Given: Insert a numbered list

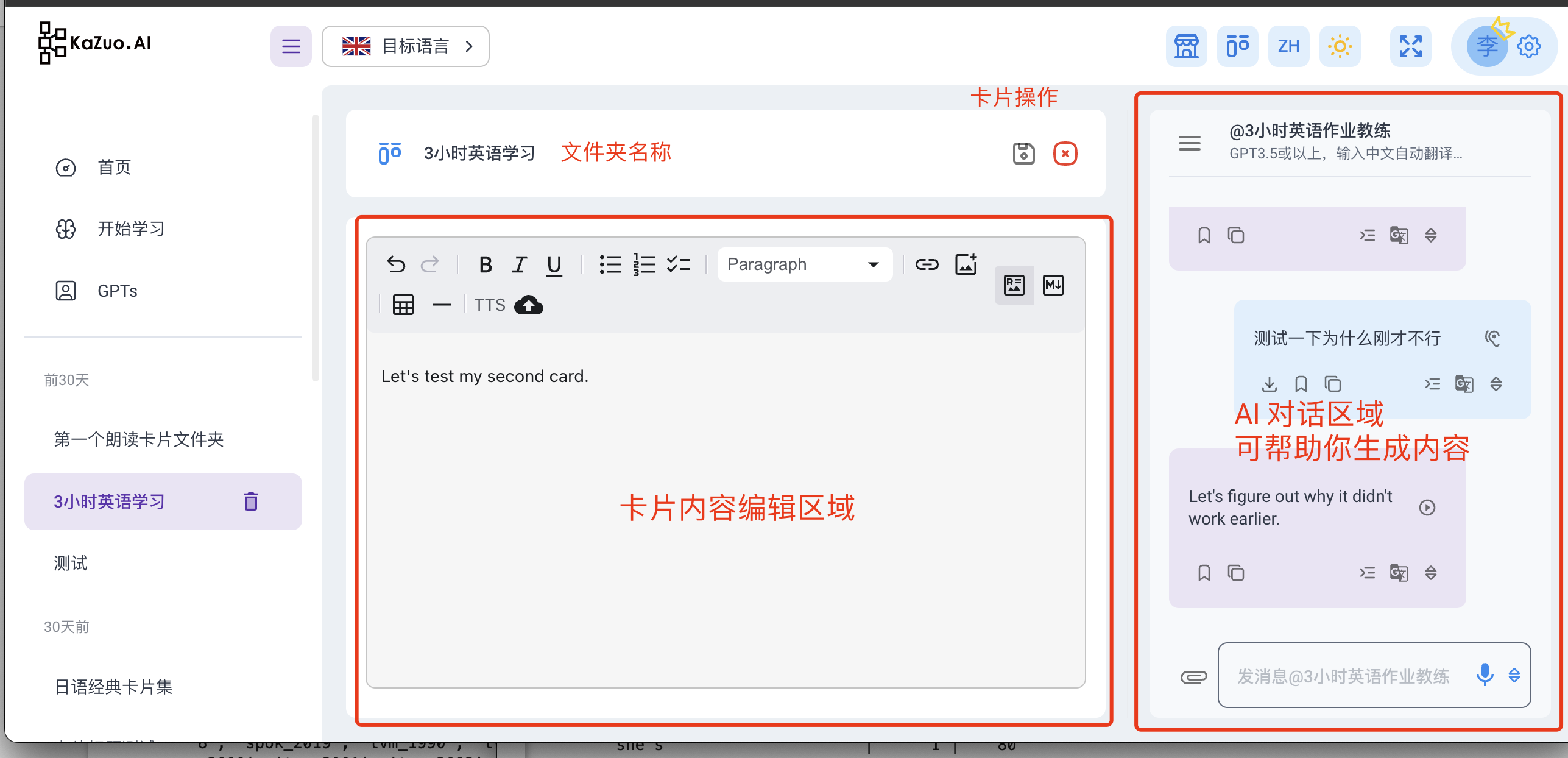Looking at the screenshot, I should coord(644,264).
